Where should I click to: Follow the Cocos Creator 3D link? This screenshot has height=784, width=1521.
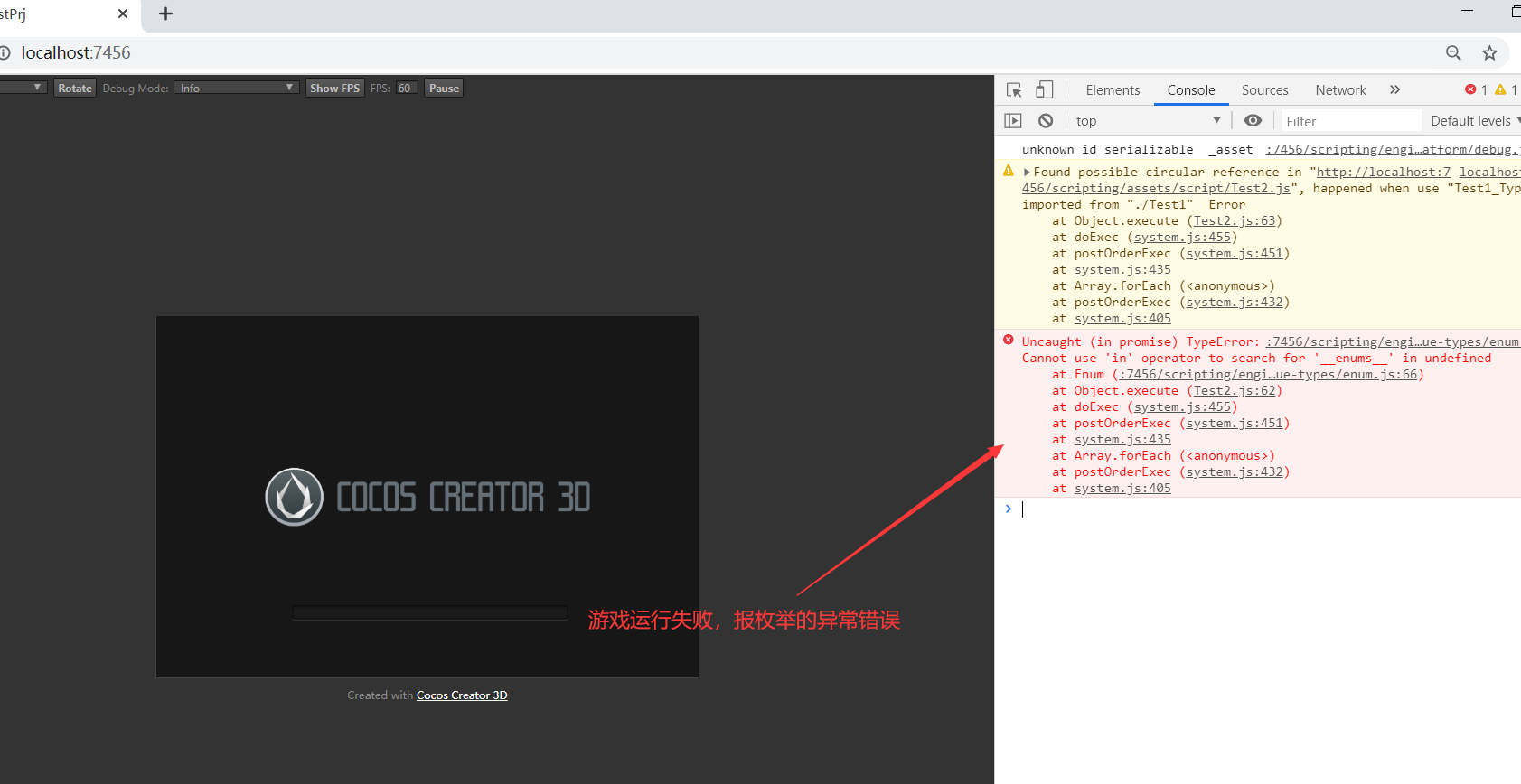tap(462, 695)
